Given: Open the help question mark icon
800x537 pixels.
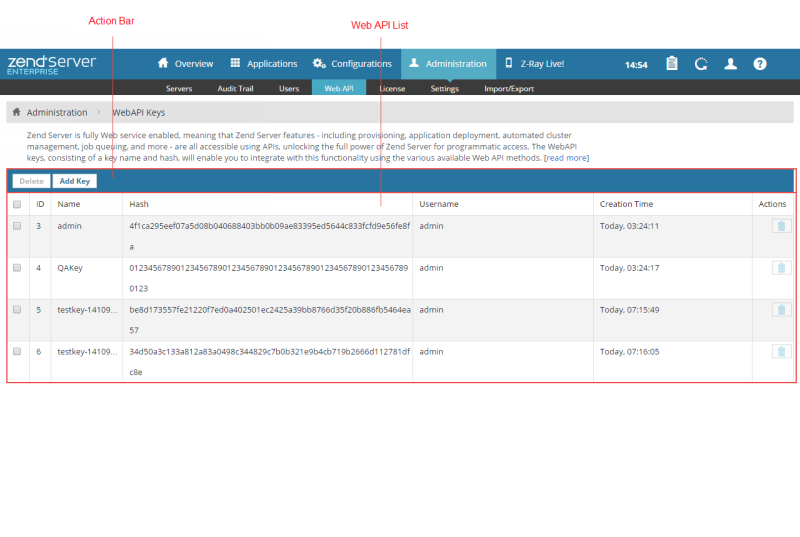Looking at the screenshot, I should point(760,63).
